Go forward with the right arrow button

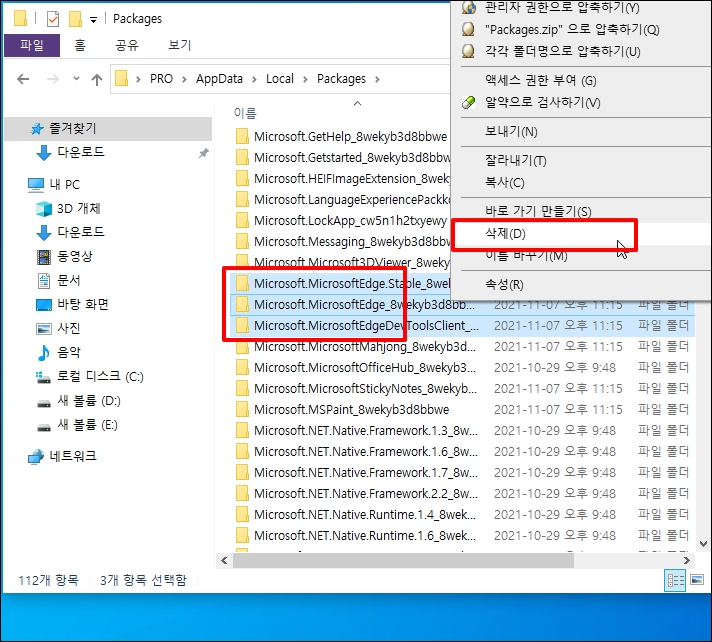[53, 79]
